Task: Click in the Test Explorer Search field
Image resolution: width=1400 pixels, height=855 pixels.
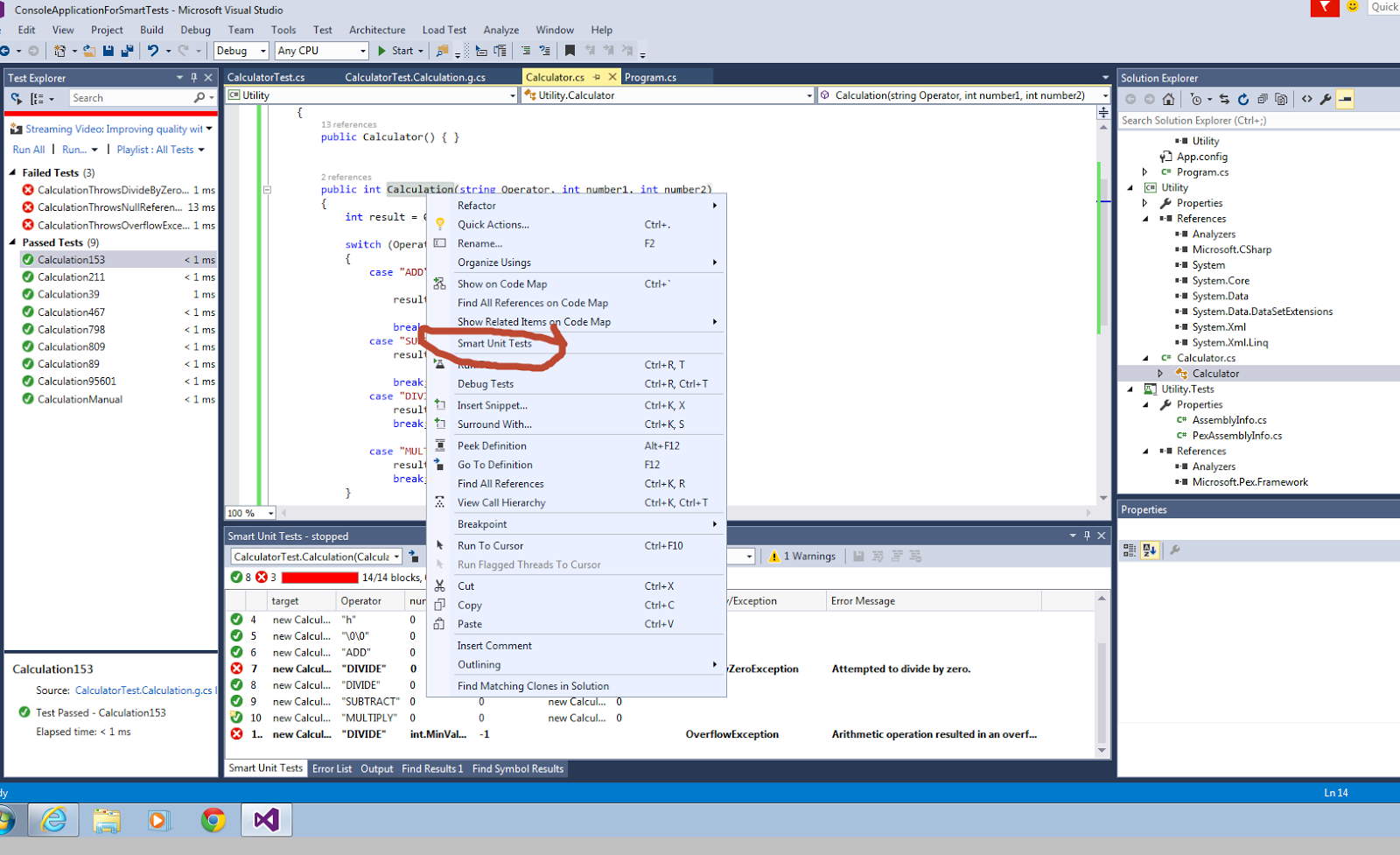Action: click(x=131, y=98)
